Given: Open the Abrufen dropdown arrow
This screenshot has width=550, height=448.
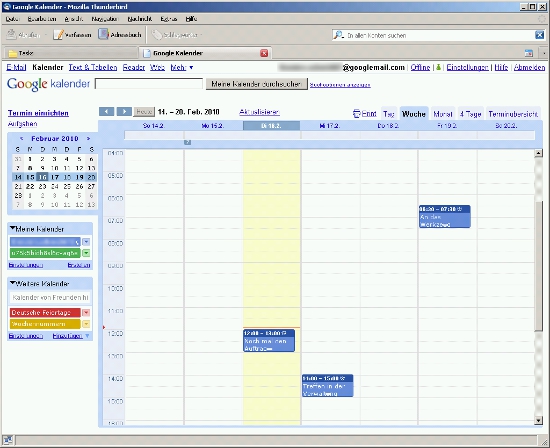Looking at the screenshot, I should pyautogui.click(x=46, y=35).
